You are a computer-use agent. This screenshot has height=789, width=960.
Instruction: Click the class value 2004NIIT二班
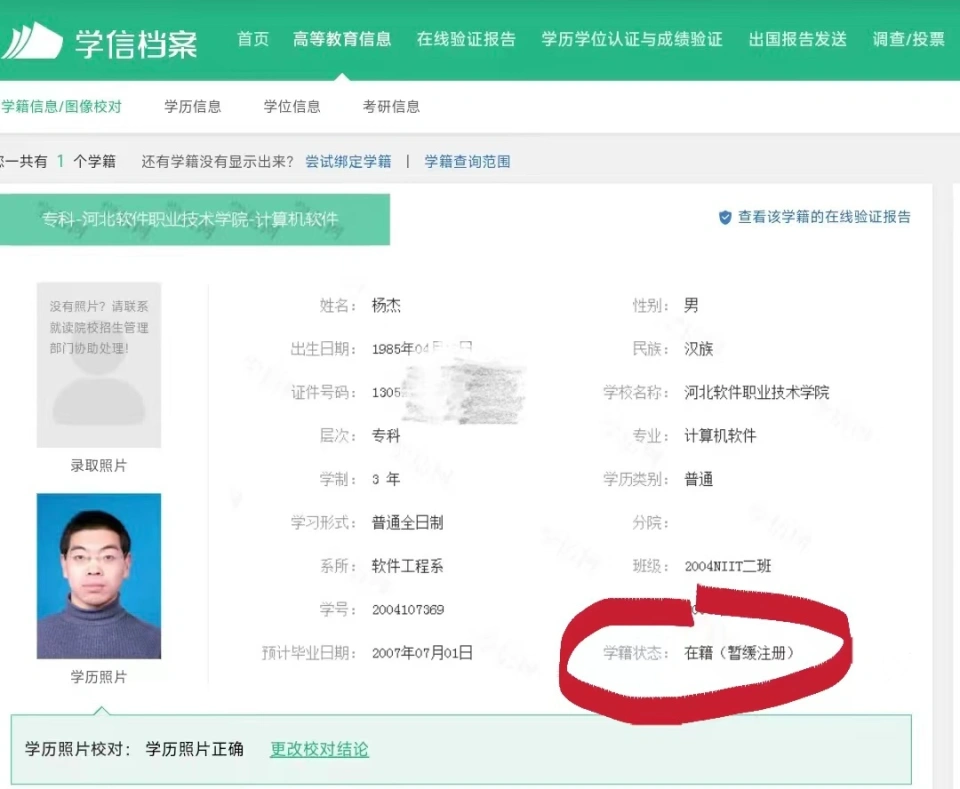(728, 566)
